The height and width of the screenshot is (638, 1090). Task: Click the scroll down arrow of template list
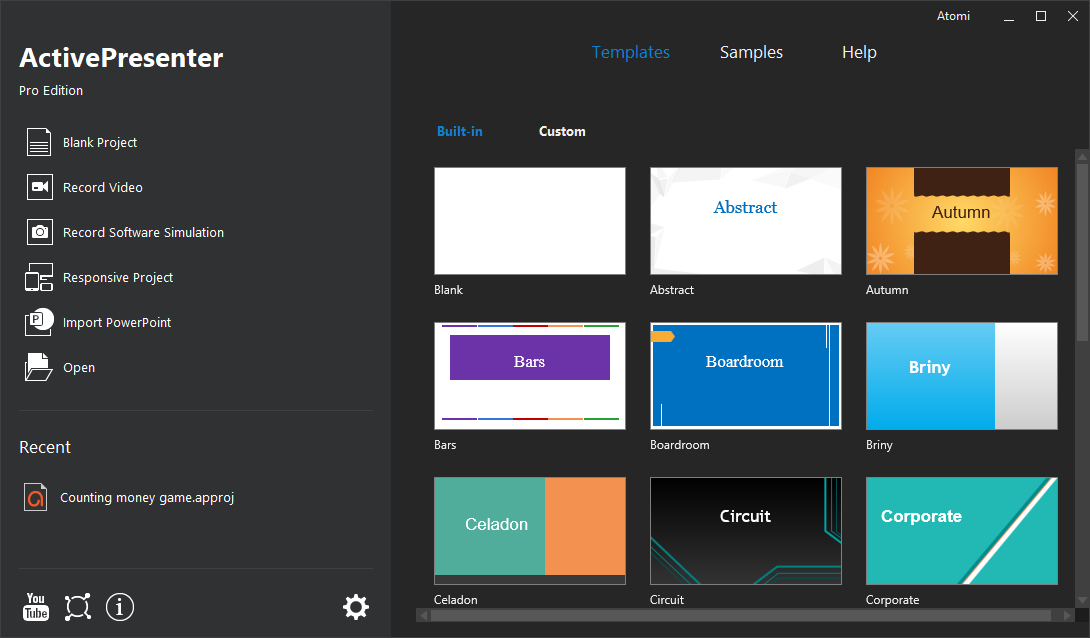tap(1082, 600)
